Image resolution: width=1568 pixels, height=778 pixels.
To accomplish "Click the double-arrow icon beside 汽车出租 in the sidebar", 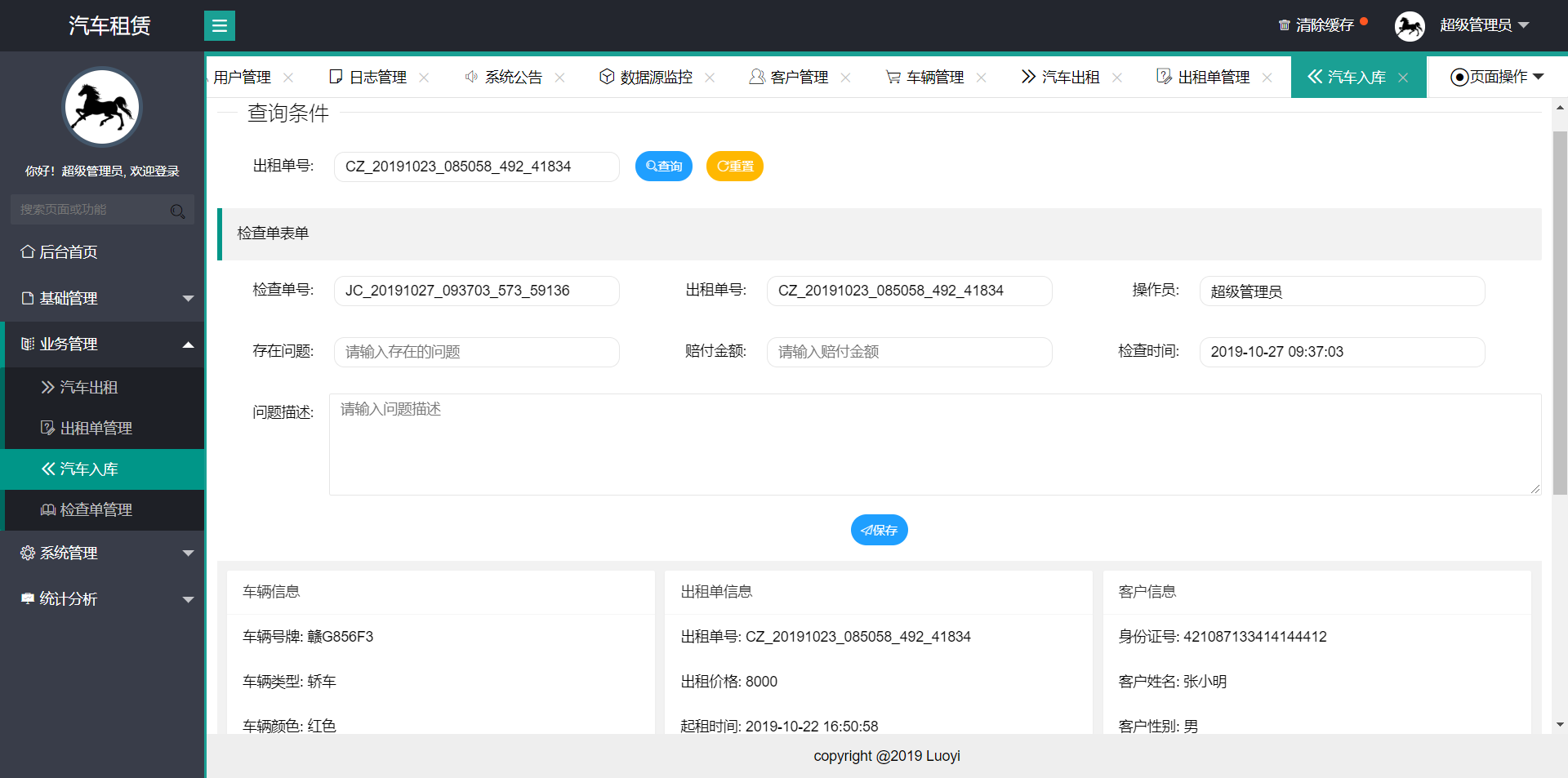I will pos(48,387).
